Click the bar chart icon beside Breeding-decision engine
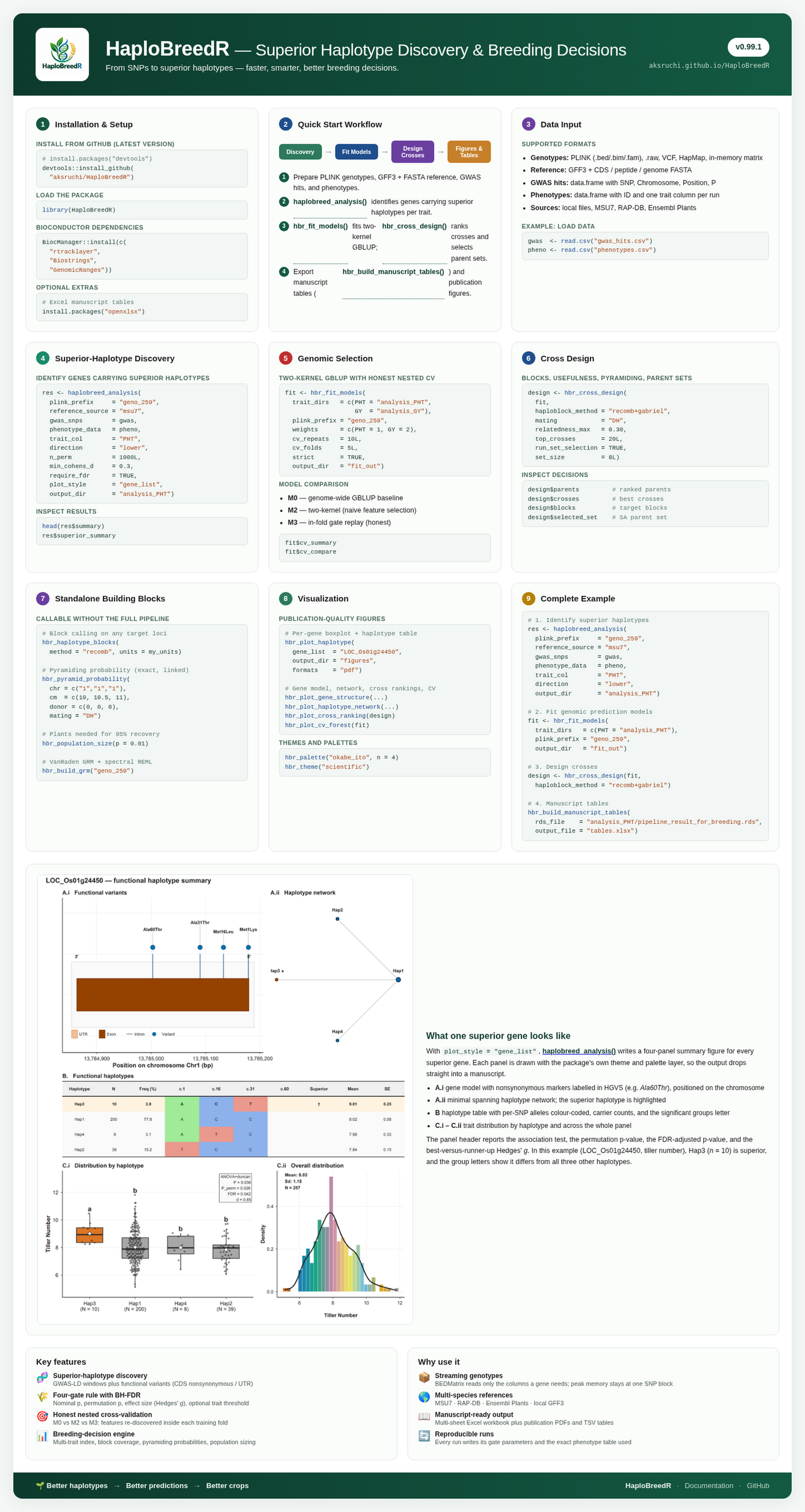 click(x=42, y=1436)
